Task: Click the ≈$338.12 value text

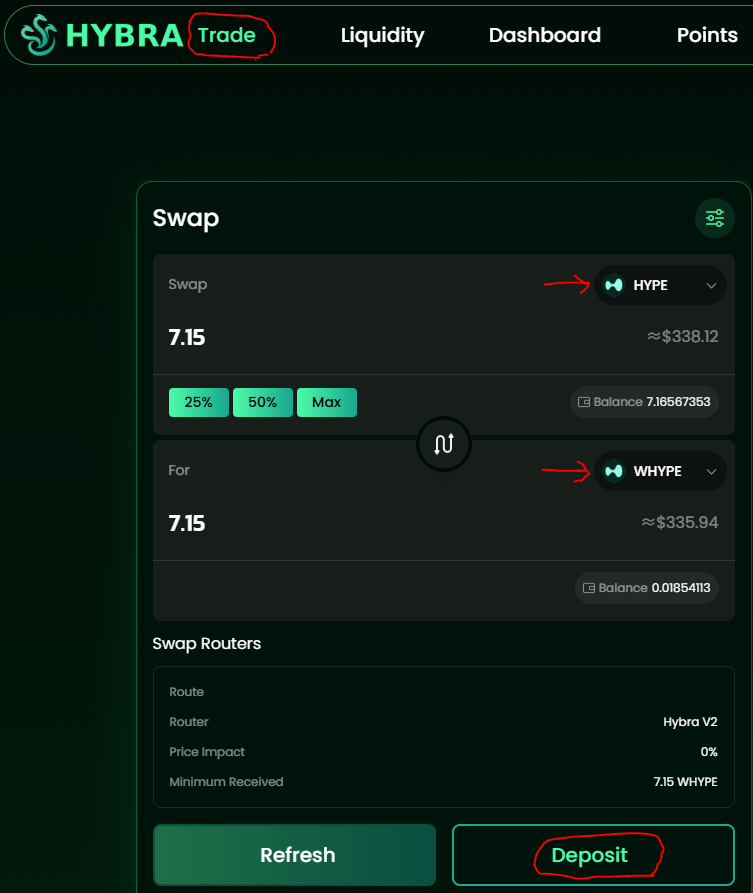Action: [x=682, y=336]
